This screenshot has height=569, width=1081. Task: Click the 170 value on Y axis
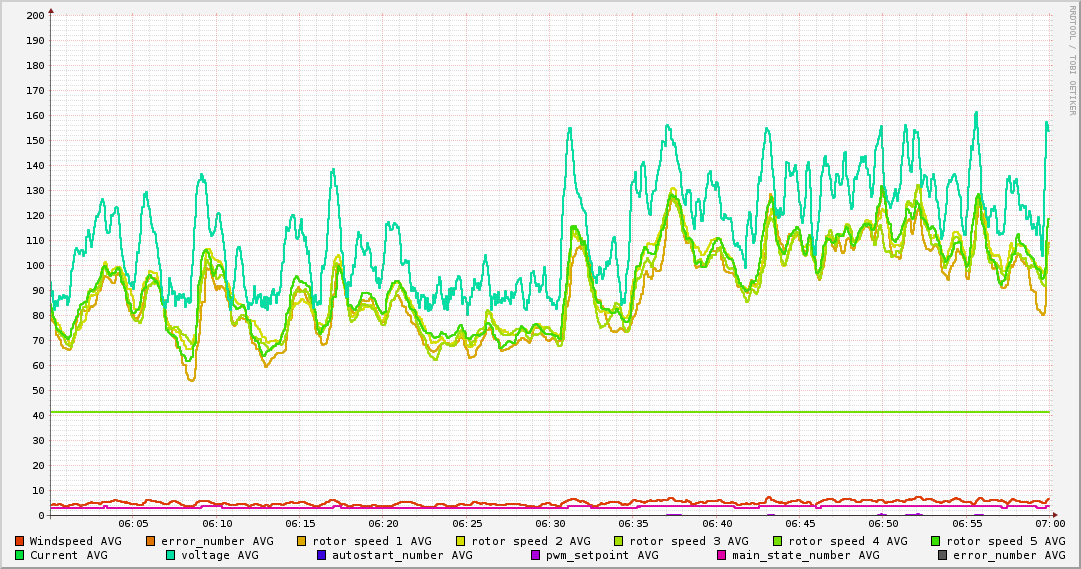(34, 90)
